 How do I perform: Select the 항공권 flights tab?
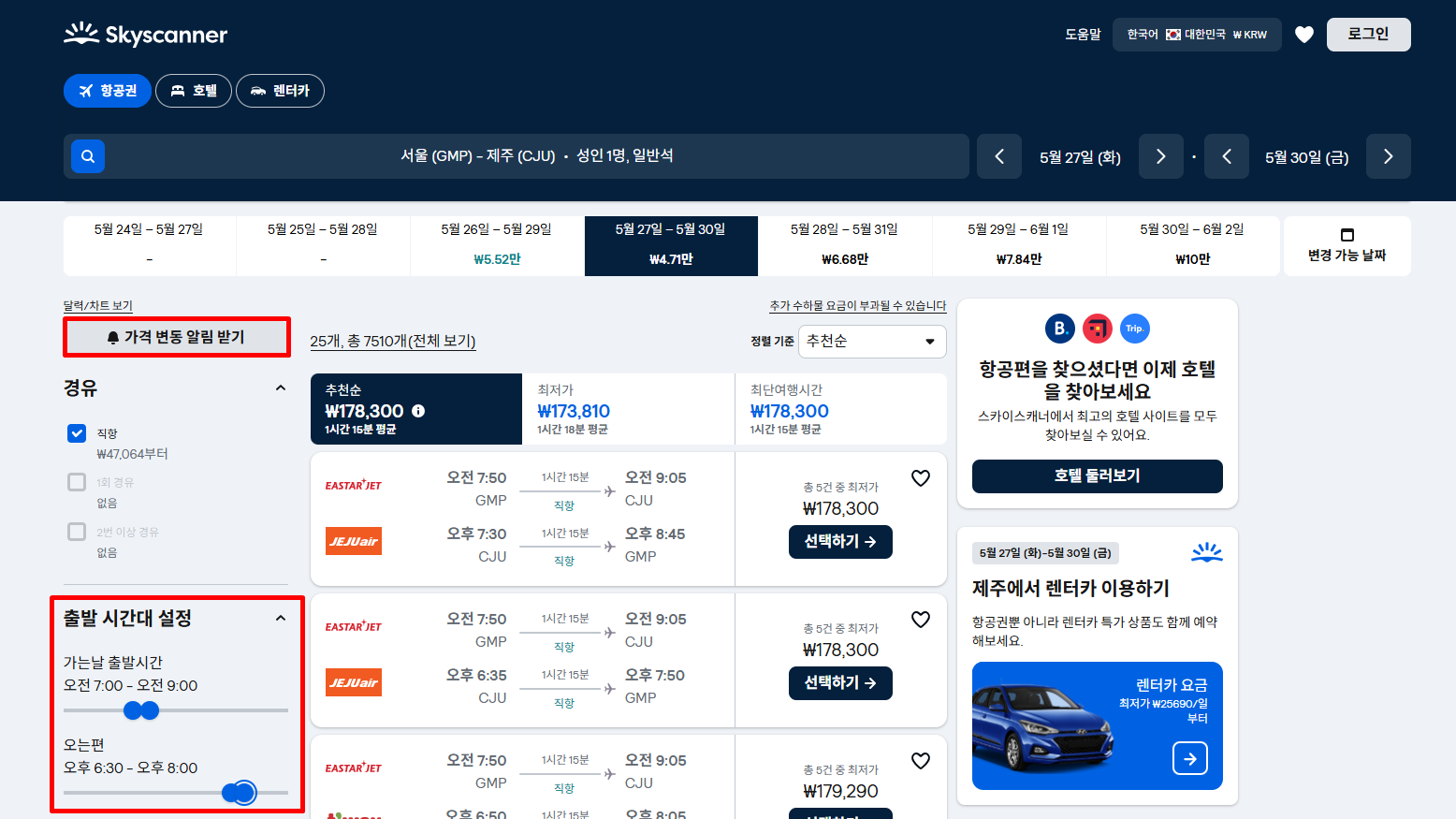pos(108,91)
